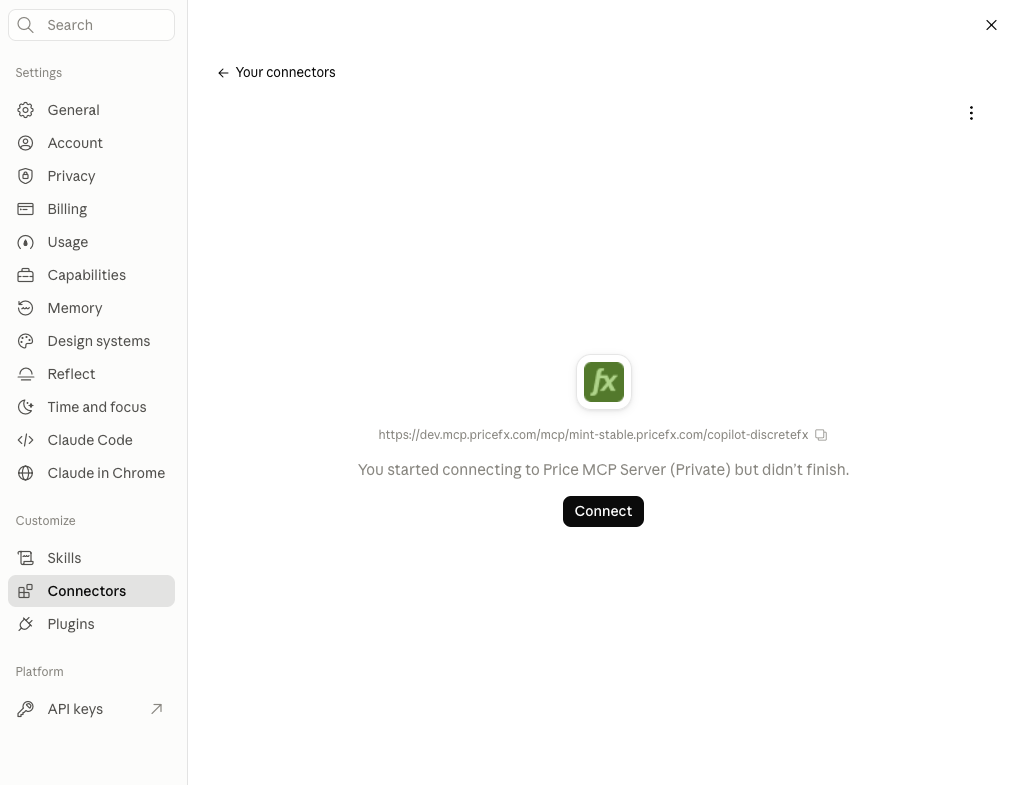Viewport: 1015px width, 785px height.
Task: Copy the connector URL with copy icon
Action: point(821,435)
